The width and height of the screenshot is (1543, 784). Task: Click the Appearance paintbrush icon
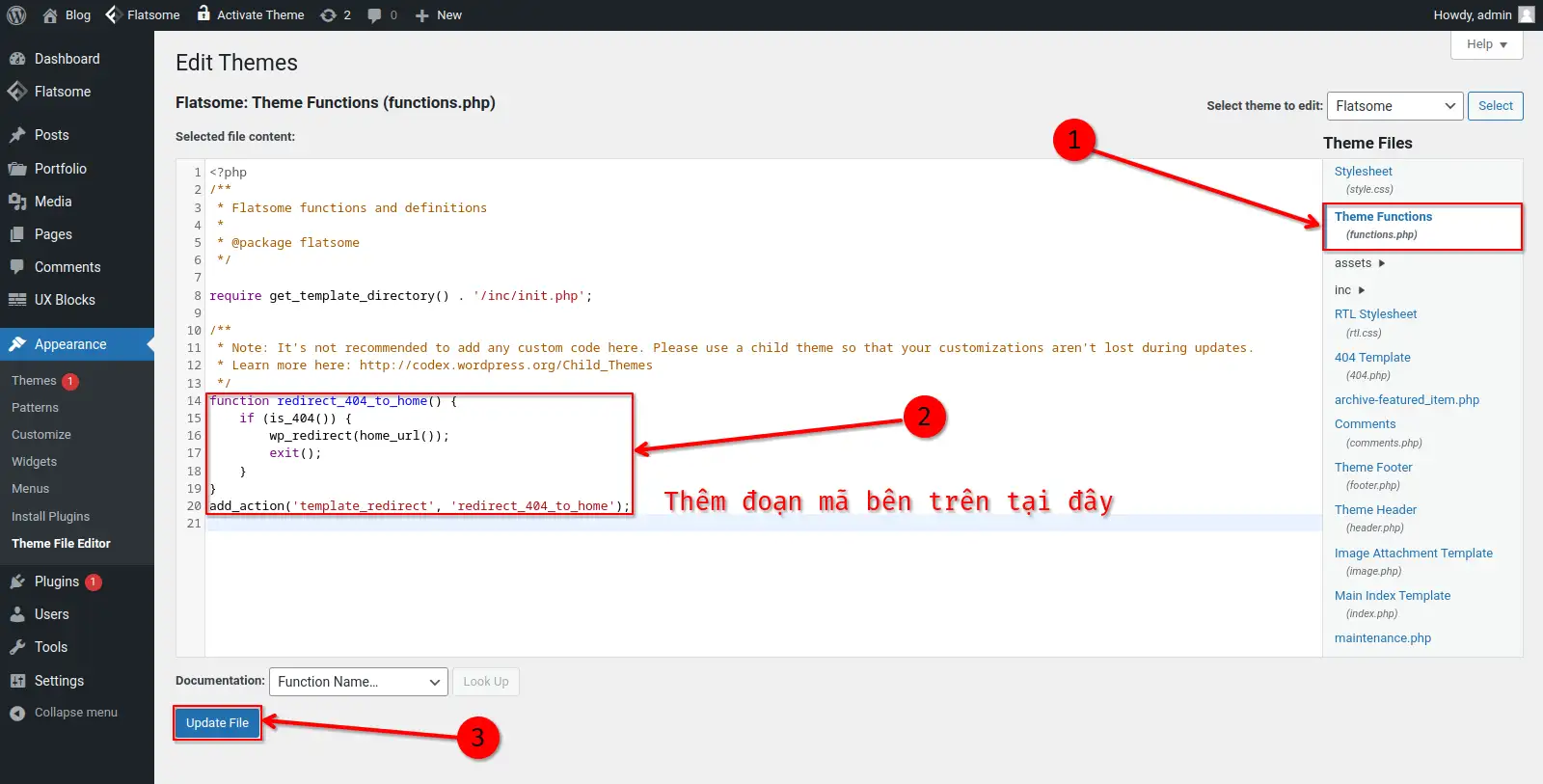[17, 344]
